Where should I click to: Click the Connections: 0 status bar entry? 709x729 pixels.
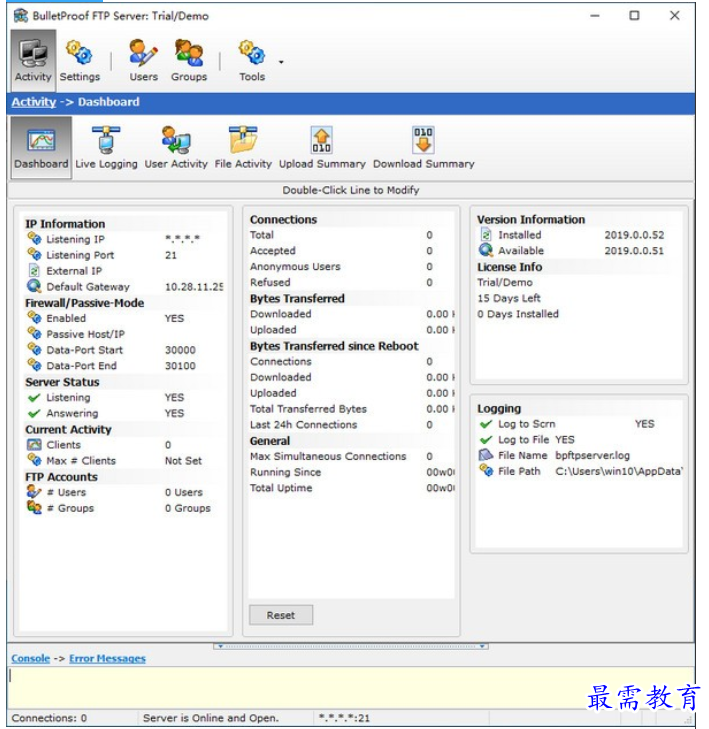(49, 718)
